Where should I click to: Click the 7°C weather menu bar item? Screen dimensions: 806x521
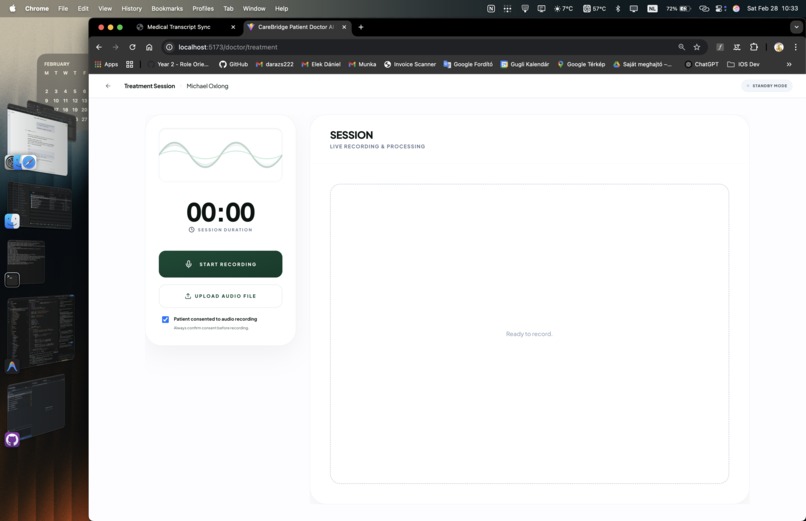tap(563, 8)
